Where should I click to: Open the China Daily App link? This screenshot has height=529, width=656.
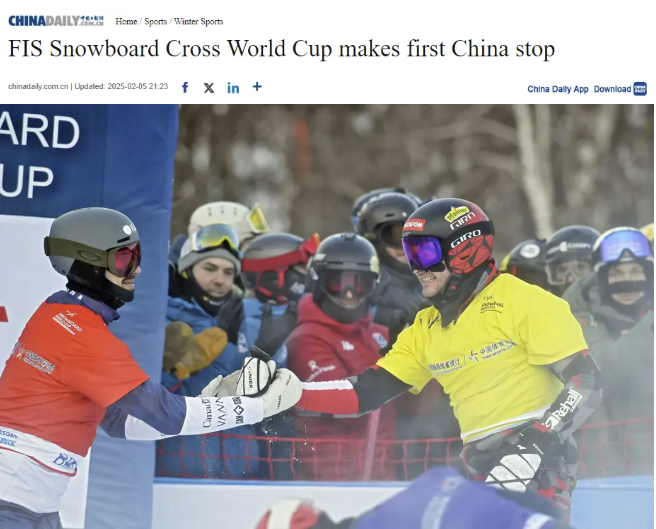[558, 89]
